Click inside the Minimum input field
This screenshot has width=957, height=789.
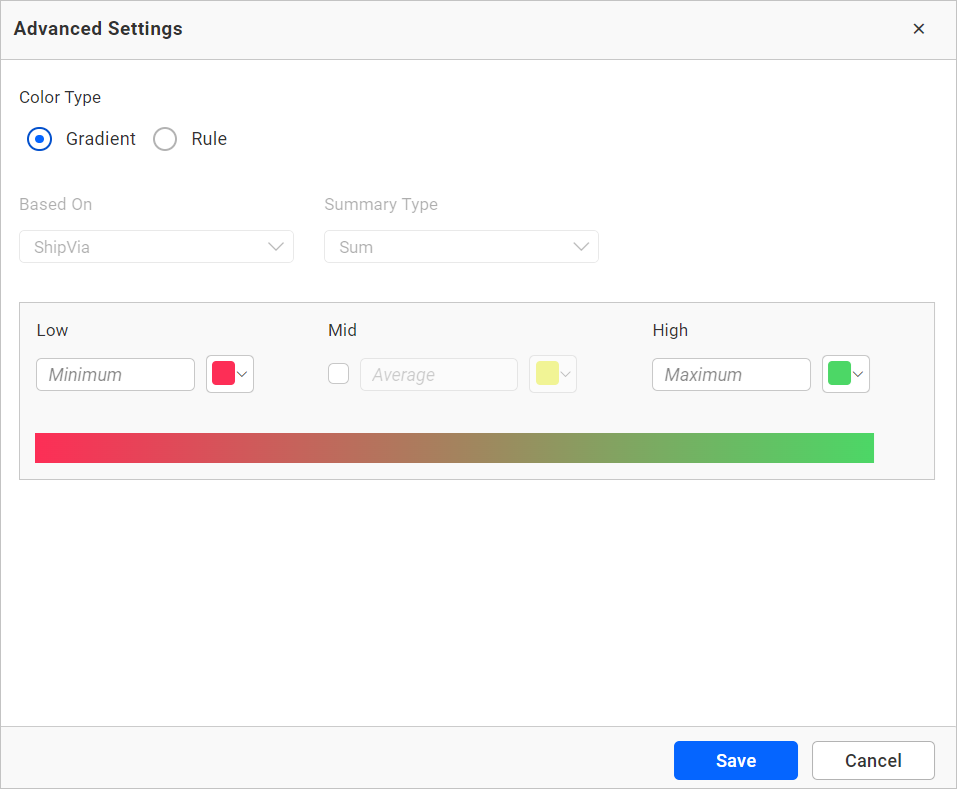pyautogui.click(x=115, y=374)
